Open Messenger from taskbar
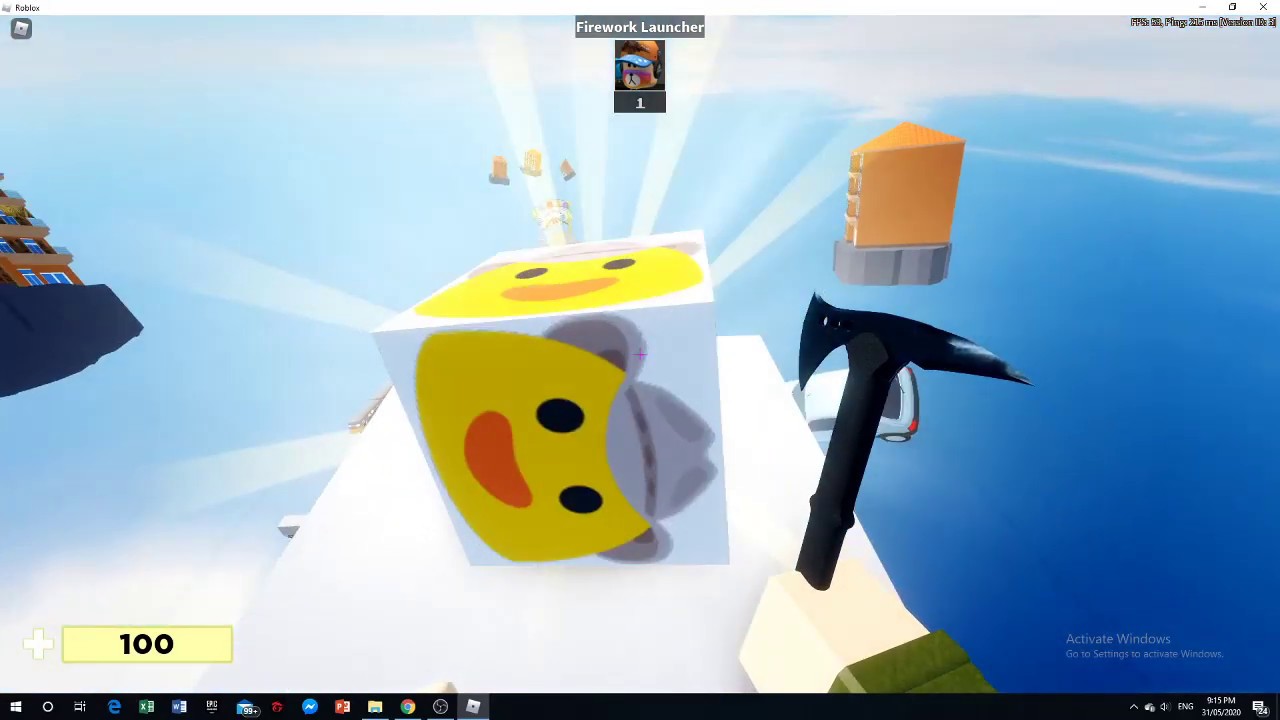 point(310,707)
